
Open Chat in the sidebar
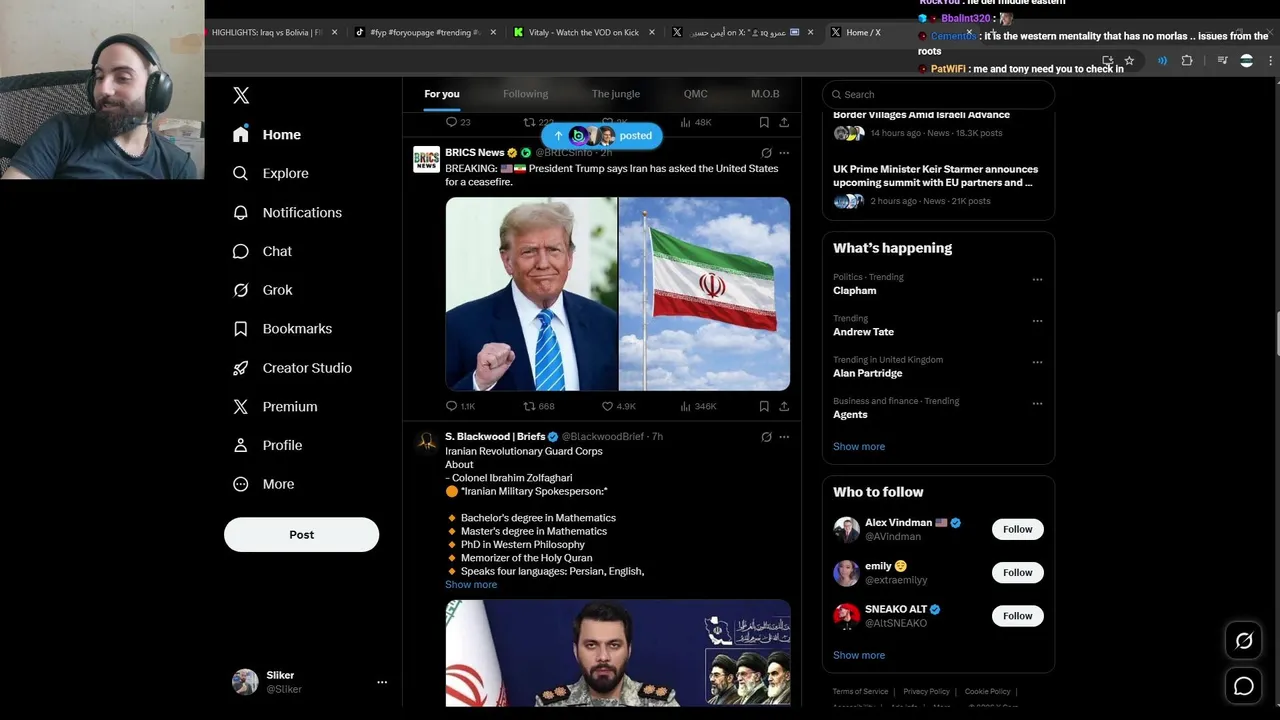click(262, 251)
